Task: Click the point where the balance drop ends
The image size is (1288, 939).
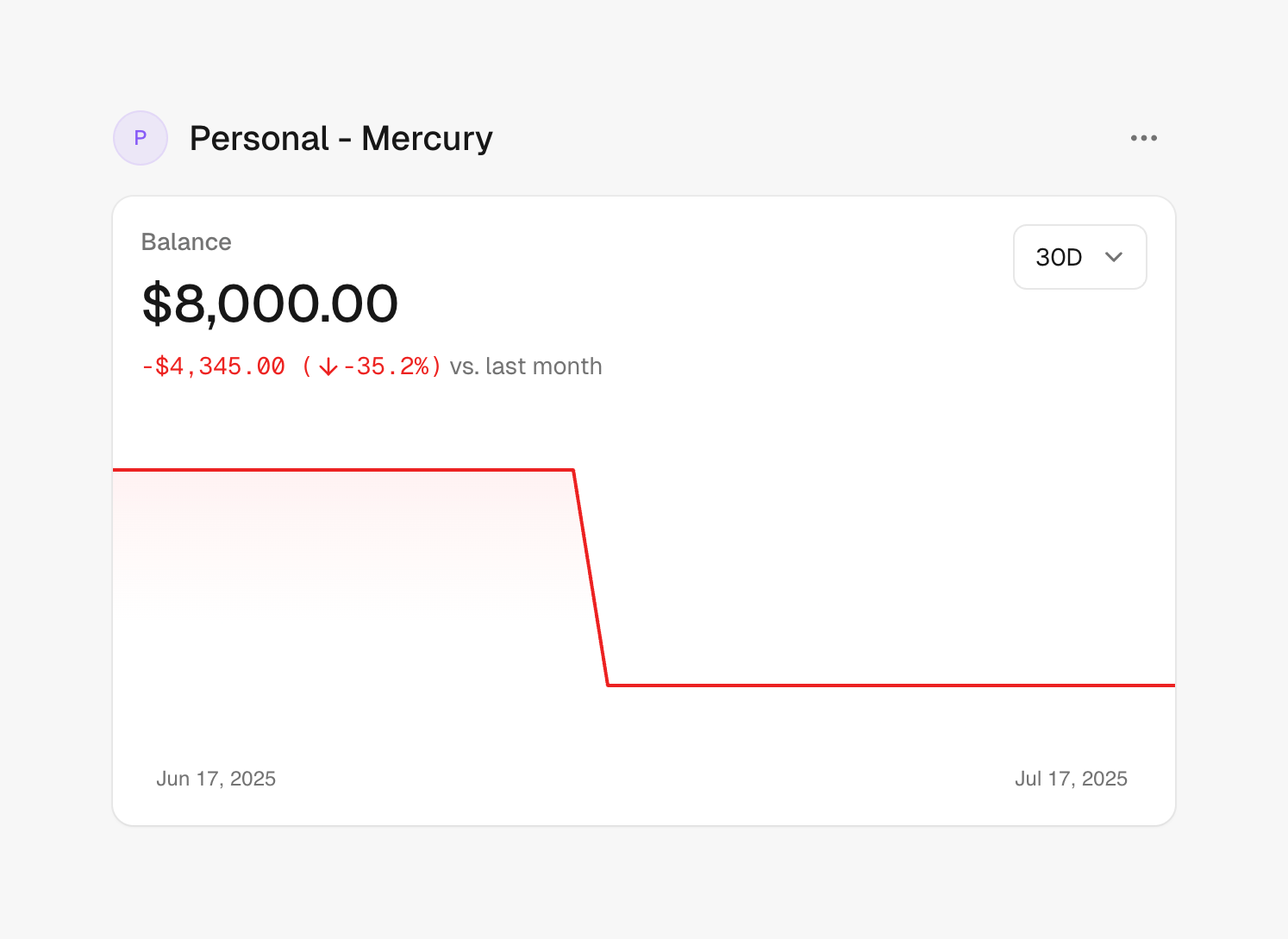Action: pos(609,685)
